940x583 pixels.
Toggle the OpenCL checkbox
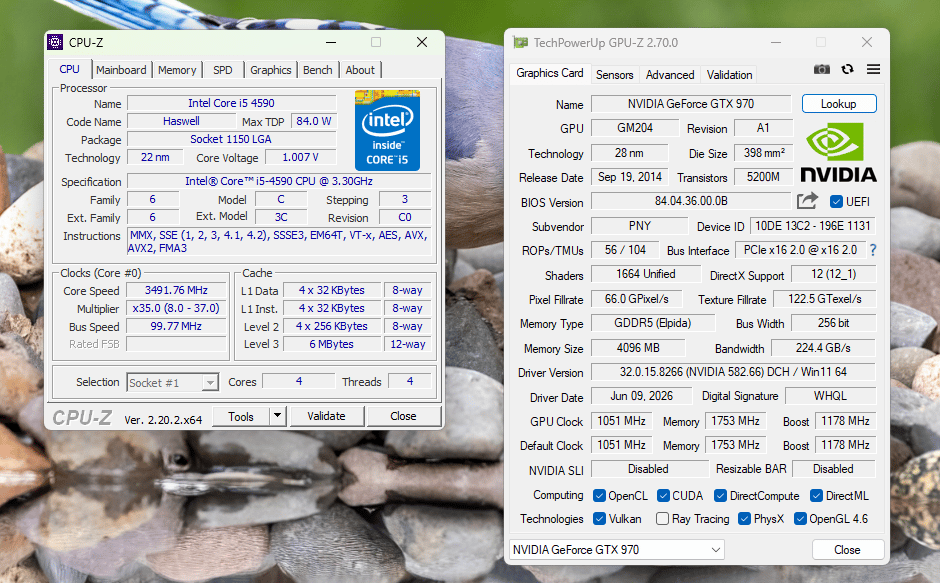pos(599,495)
